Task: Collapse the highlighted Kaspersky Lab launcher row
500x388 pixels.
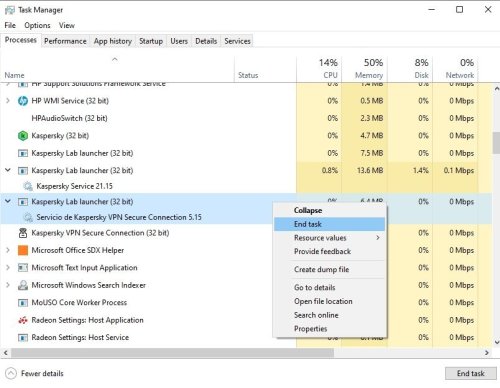Action: [x=8, y=201]
